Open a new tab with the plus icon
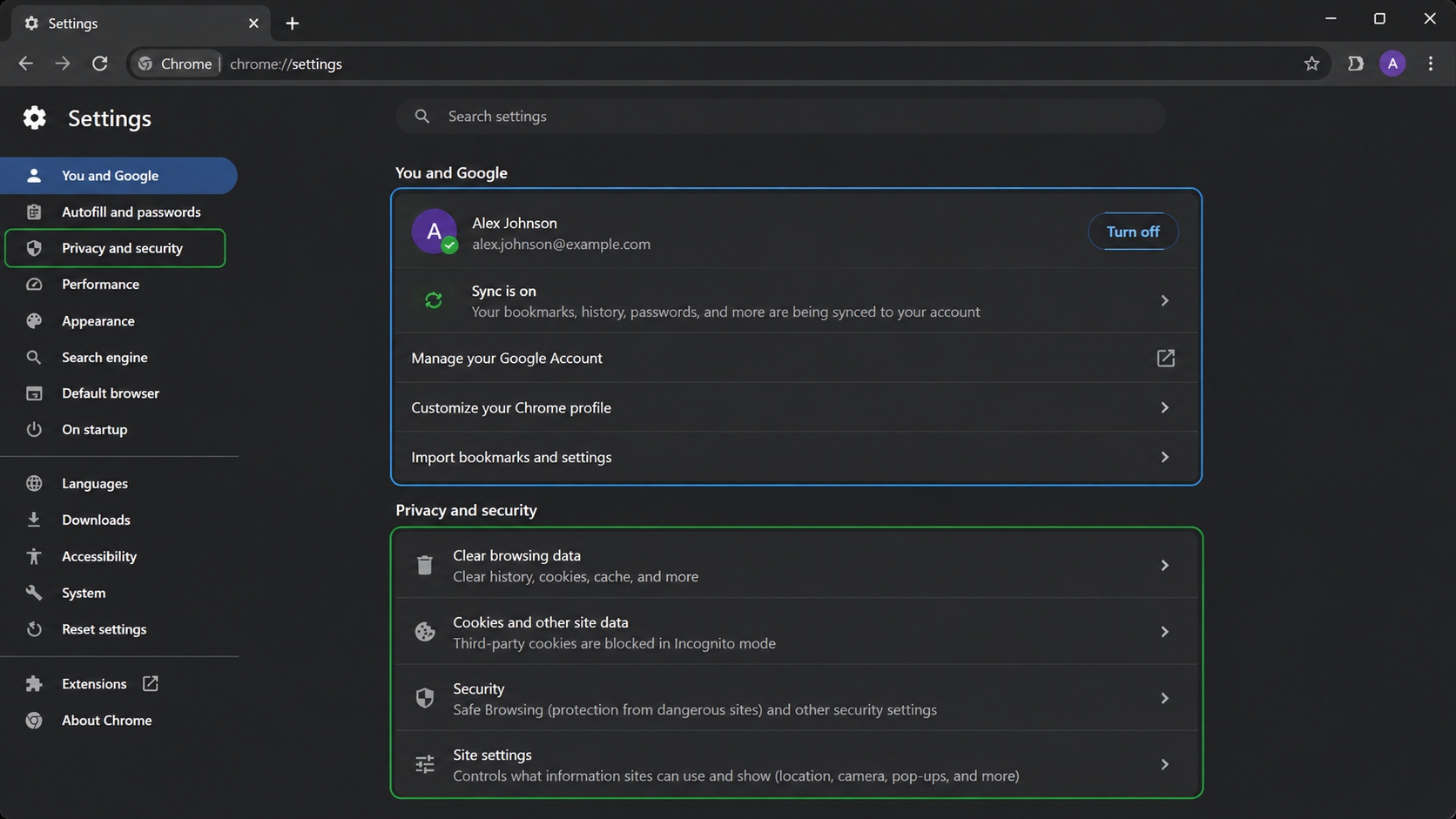Screen dimensions: 1456x819 point(293,23)
